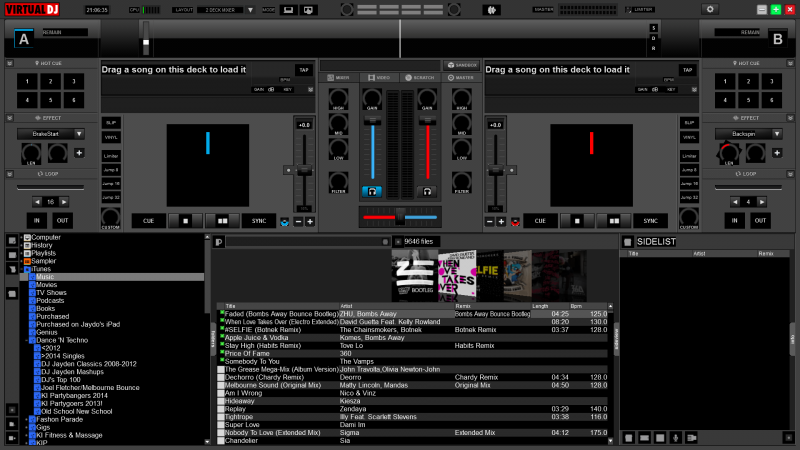Collapse deck A HOT CUE panel chevron
Image resolution: width=800 pixels, height=450 pixels.
click(10, 63)
